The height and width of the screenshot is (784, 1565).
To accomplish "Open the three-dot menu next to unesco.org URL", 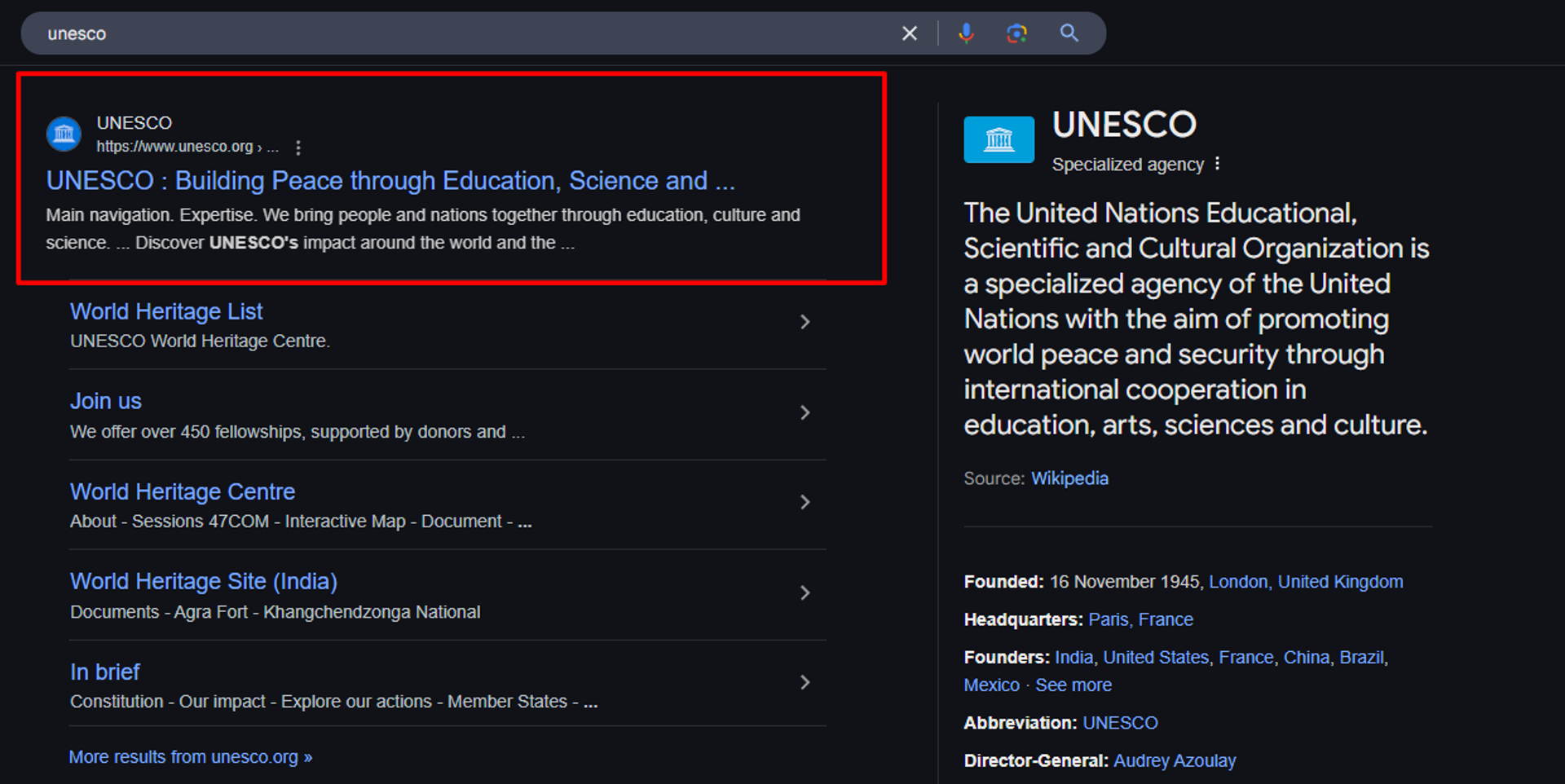I will 298,148.
